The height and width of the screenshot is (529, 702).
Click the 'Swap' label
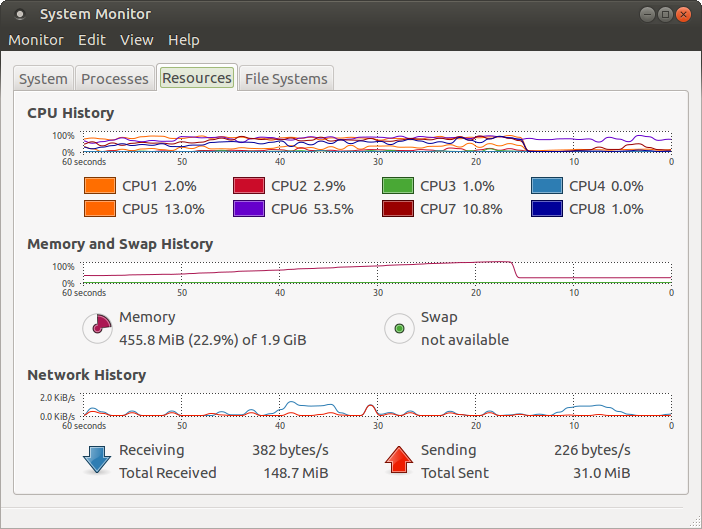[439, 317]
